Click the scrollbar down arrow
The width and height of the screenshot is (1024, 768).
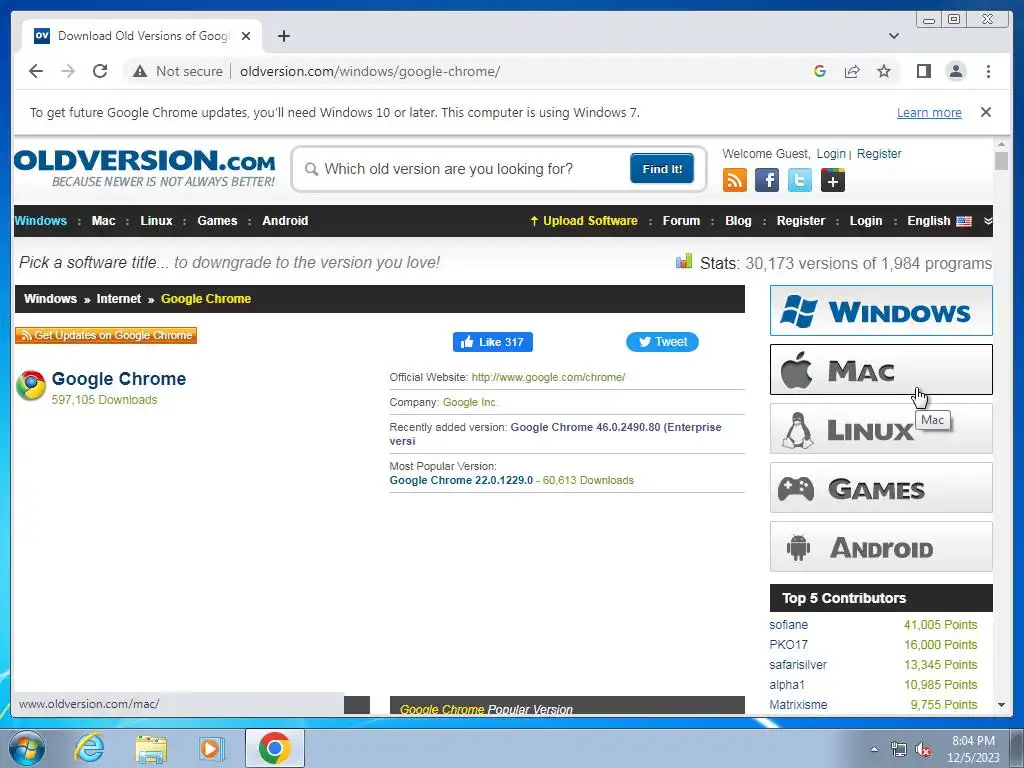[x=1001, y=705]
